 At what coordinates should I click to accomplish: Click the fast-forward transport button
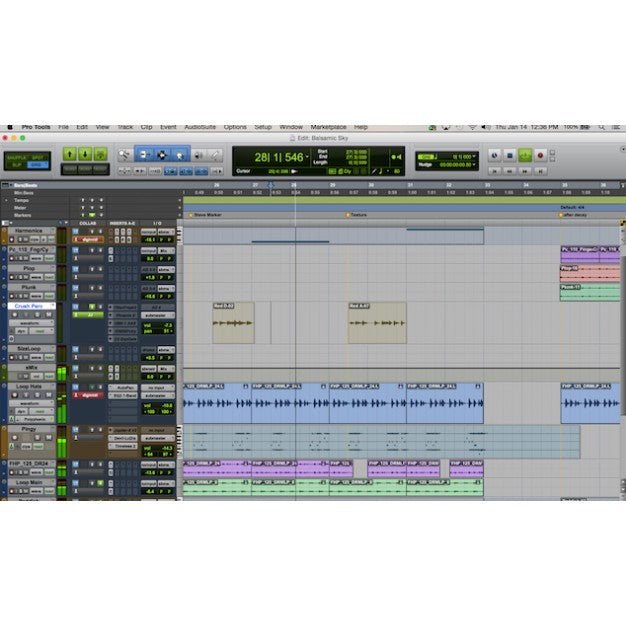(x=525, y=171)
